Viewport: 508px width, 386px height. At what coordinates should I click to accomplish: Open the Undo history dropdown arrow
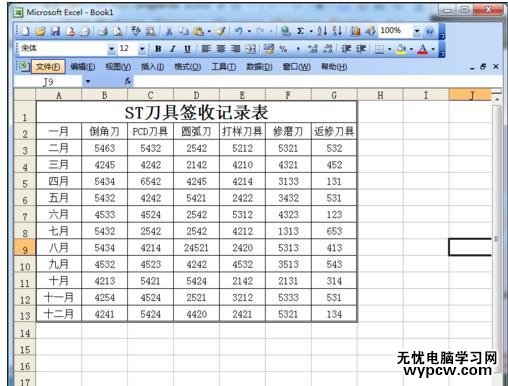249,31
